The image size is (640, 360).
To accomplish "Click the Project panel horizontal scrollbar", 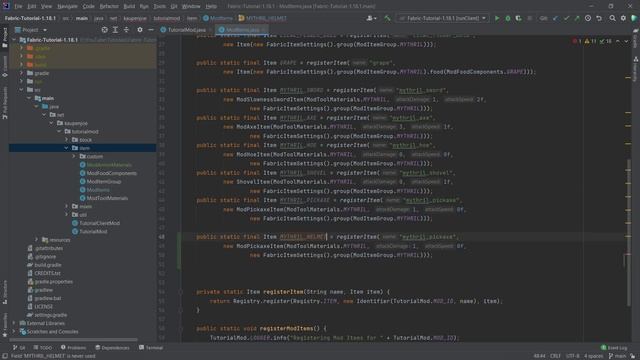I will pyautogui.click(x=73, y=339).
